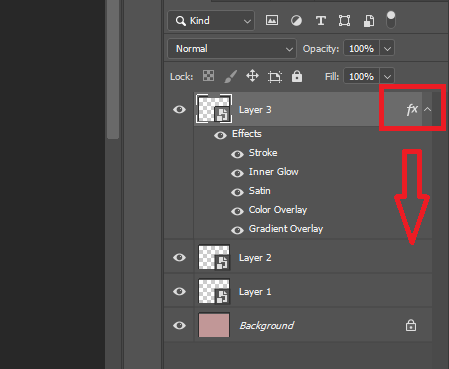Select the Layer 3 thumbnail
The width and height of the screenshot is (449, 369).
214,109
